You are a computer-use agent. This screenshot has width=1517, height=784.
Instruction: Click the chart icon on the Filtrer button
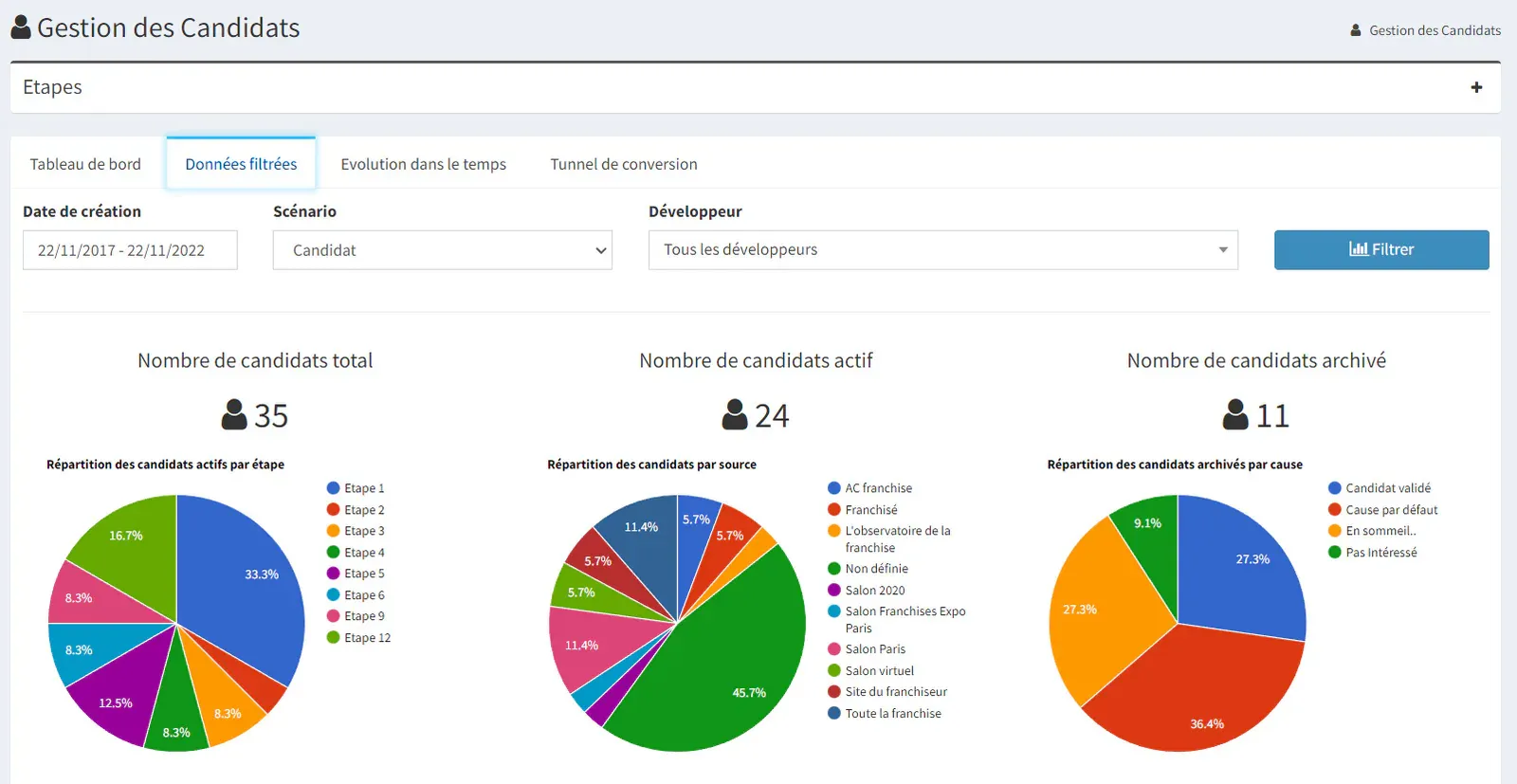[x=1359, y=249]
